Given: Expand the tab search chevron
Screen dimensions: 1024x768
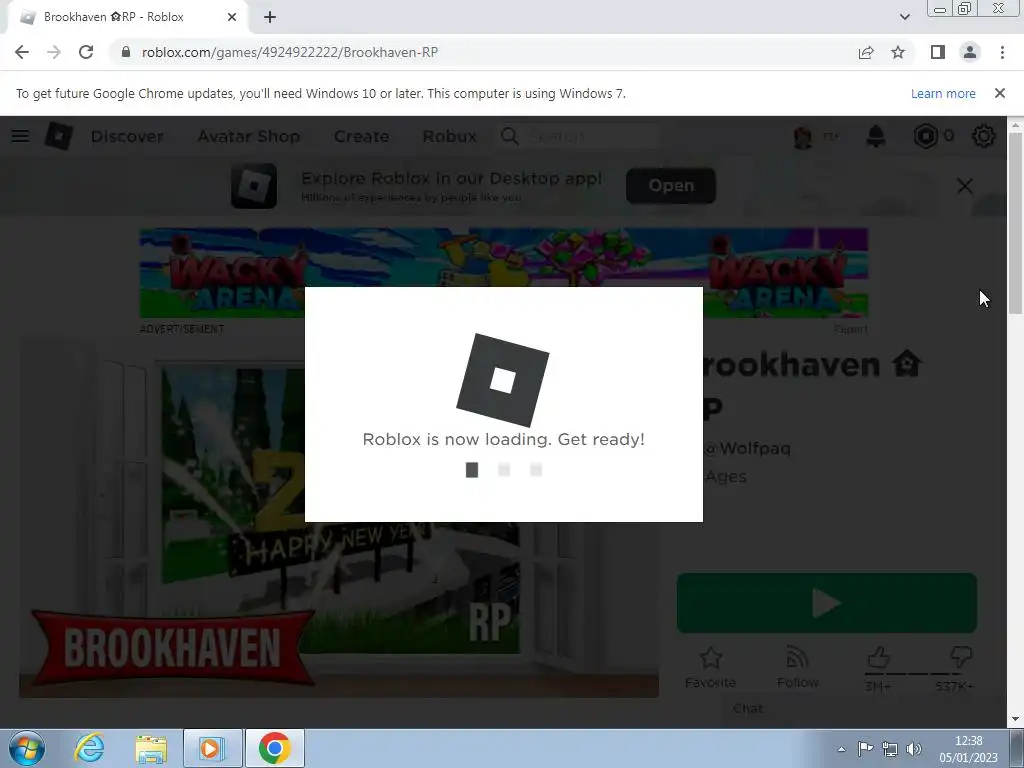Looking at the screenshot, I should [904, 17].
